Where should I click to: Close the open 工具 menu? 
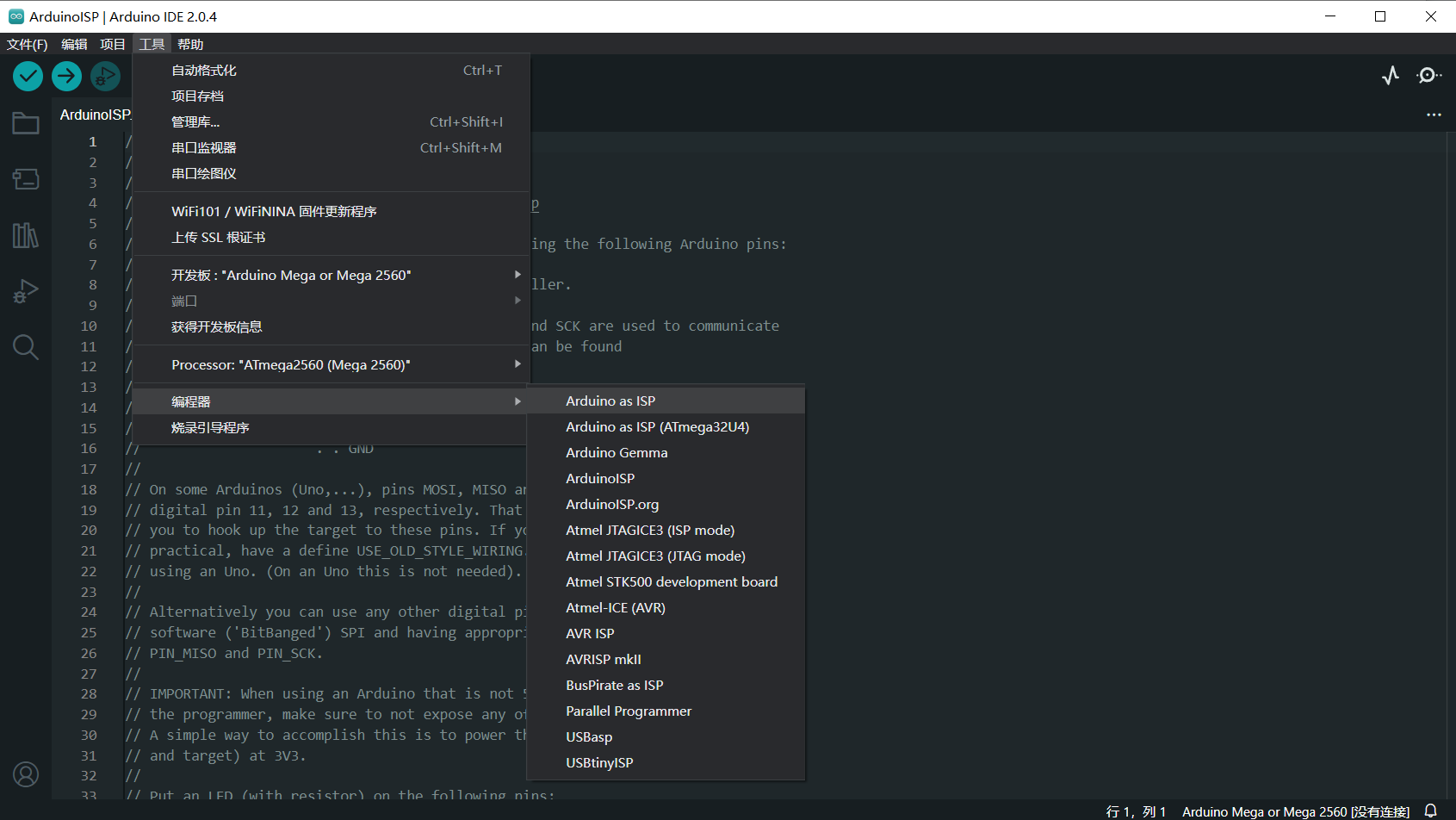[152, 44]
